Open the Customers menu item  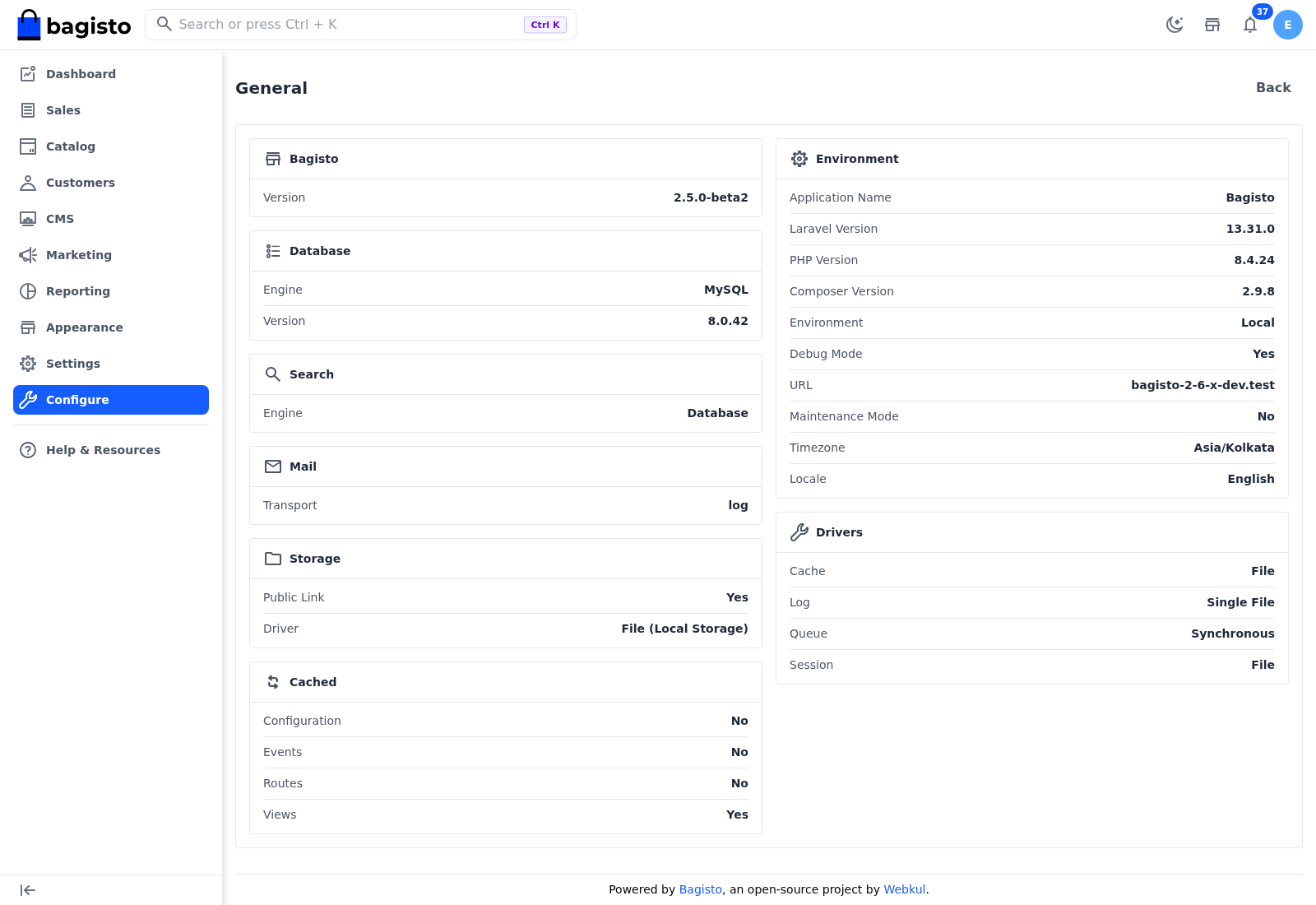111,183
